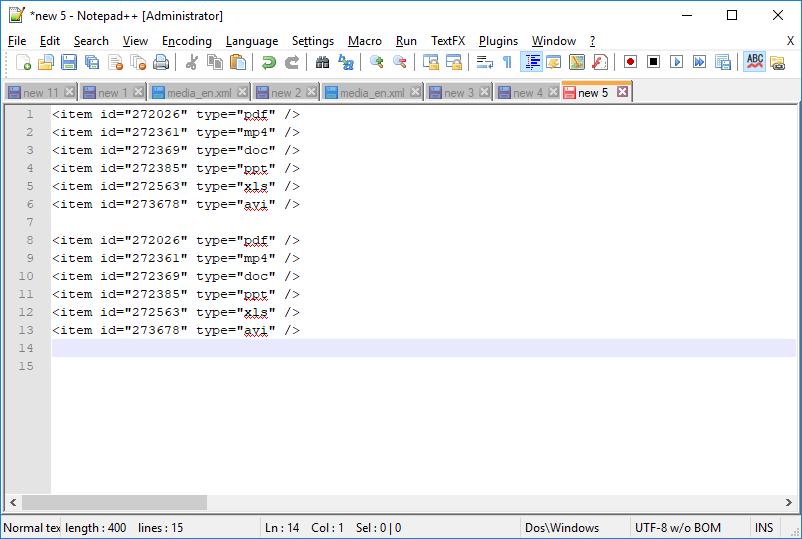
Task: Undo last action with green arrow
Action: (269, 62)
